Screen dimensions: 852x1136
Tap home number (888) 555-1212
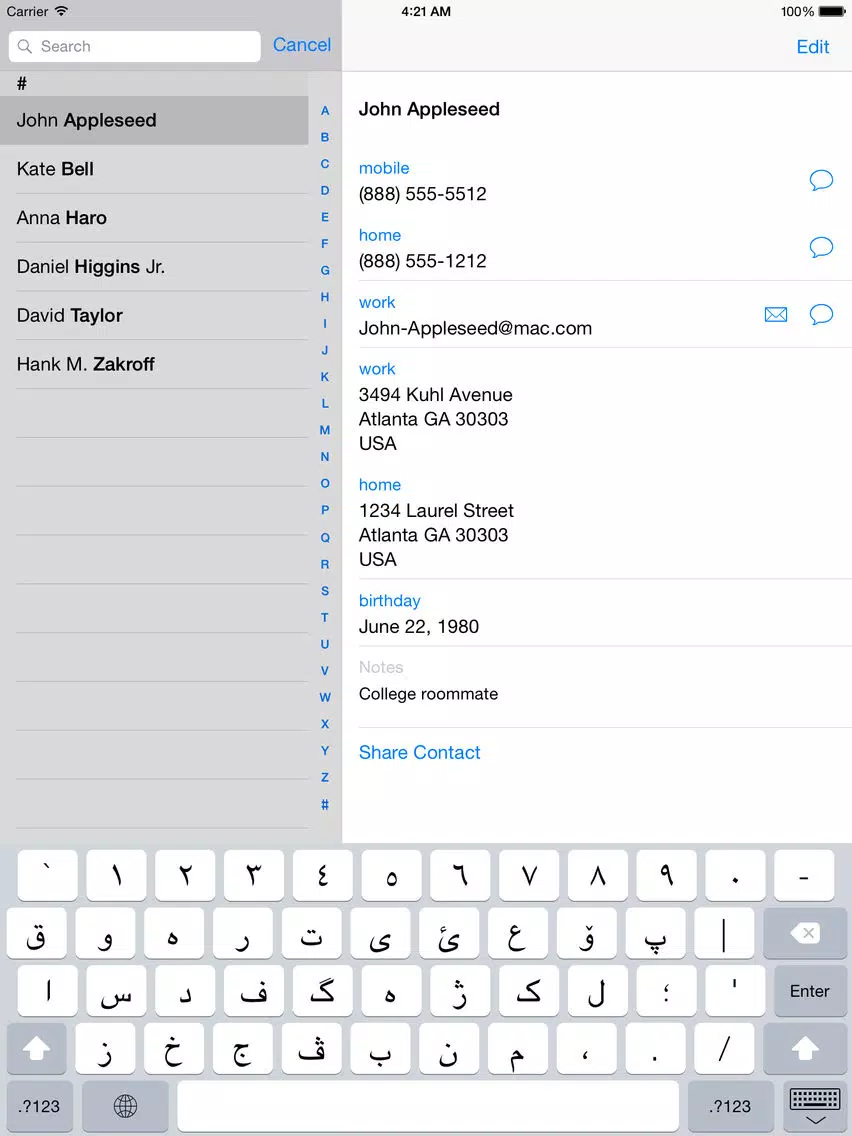coord(422,261)
